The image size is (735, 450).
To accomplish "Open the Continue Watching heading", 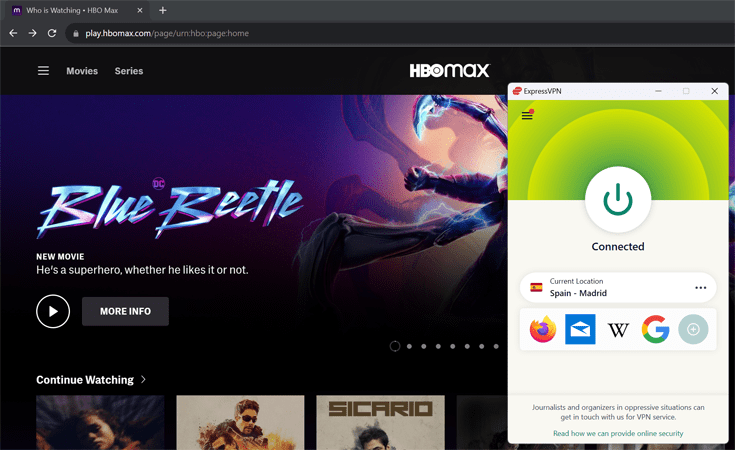I will click(x=85, y=380).
